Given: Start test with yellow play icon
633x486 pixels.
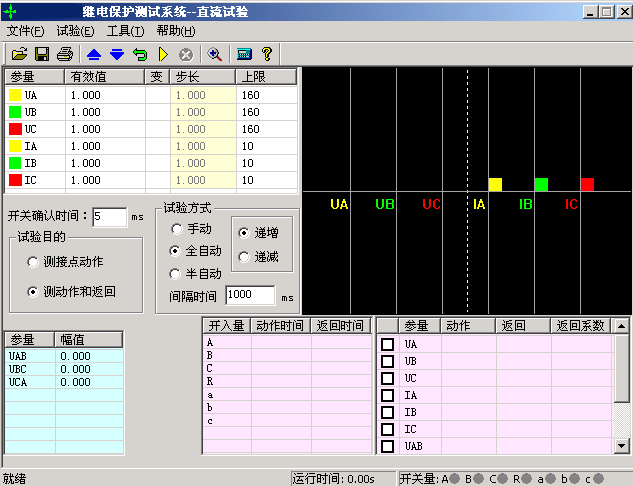Looking at the screenshot, I should tap(163, 54).
